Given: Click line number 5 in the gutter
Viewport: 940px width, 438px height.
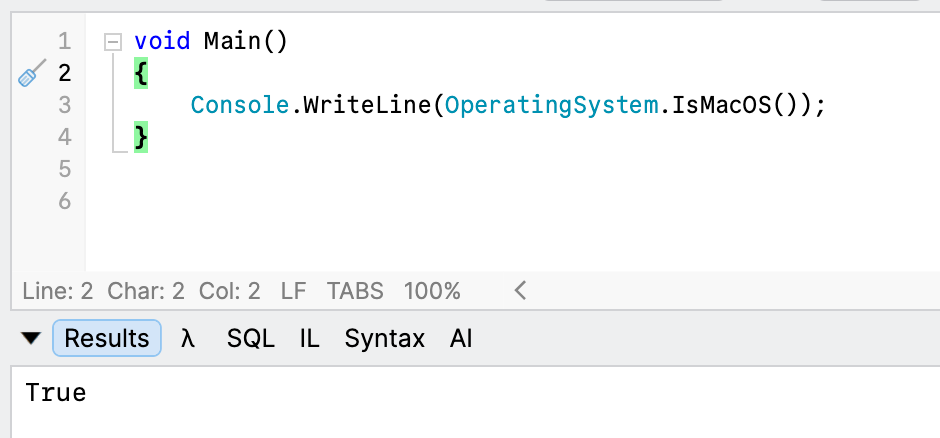Looking at the screenshot, I should coord(65,170).
